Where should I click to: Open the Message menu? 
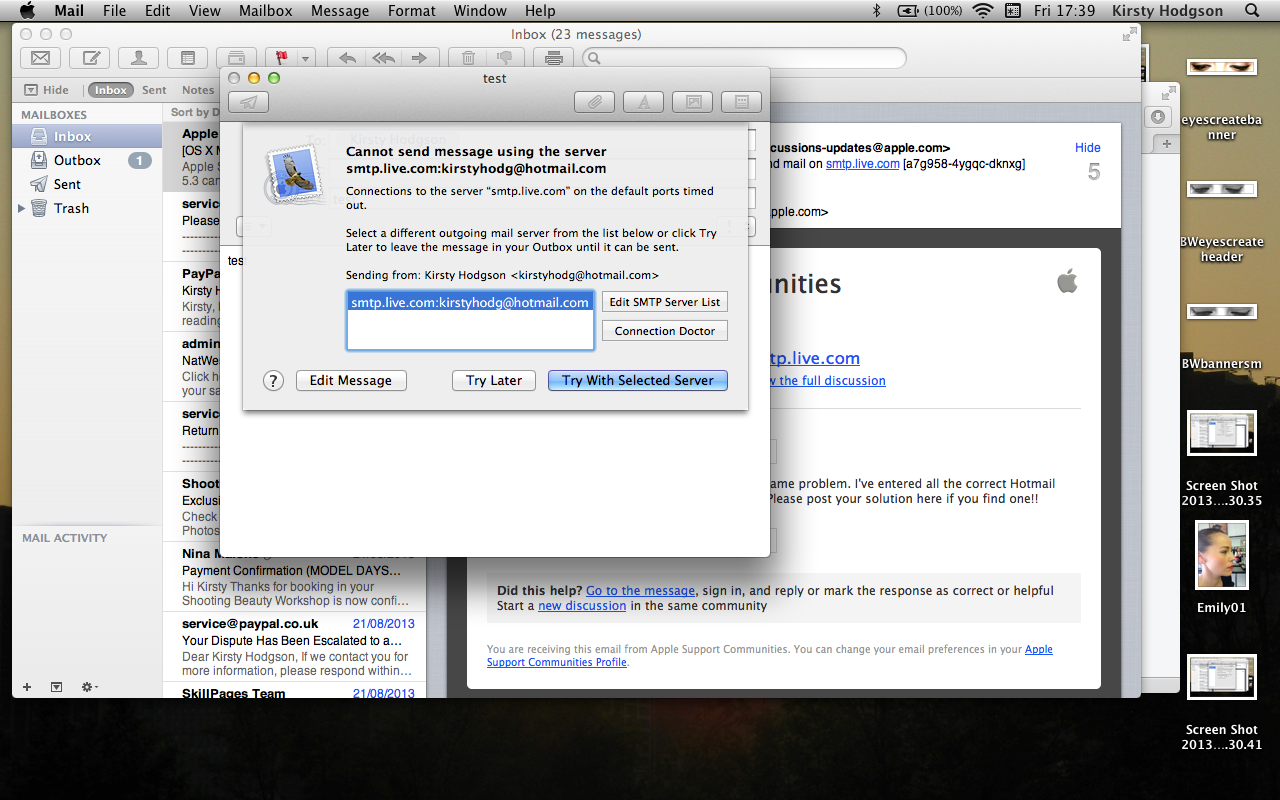(x=340, y=11)
